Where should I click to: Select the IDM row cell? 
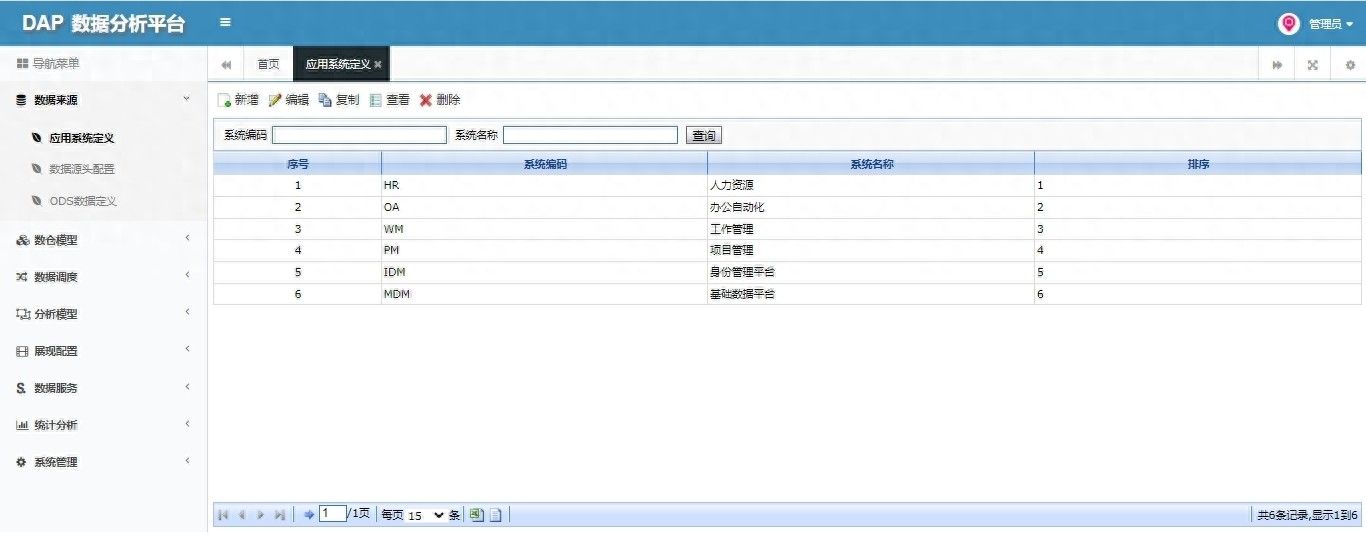click(x=545, y=272)
